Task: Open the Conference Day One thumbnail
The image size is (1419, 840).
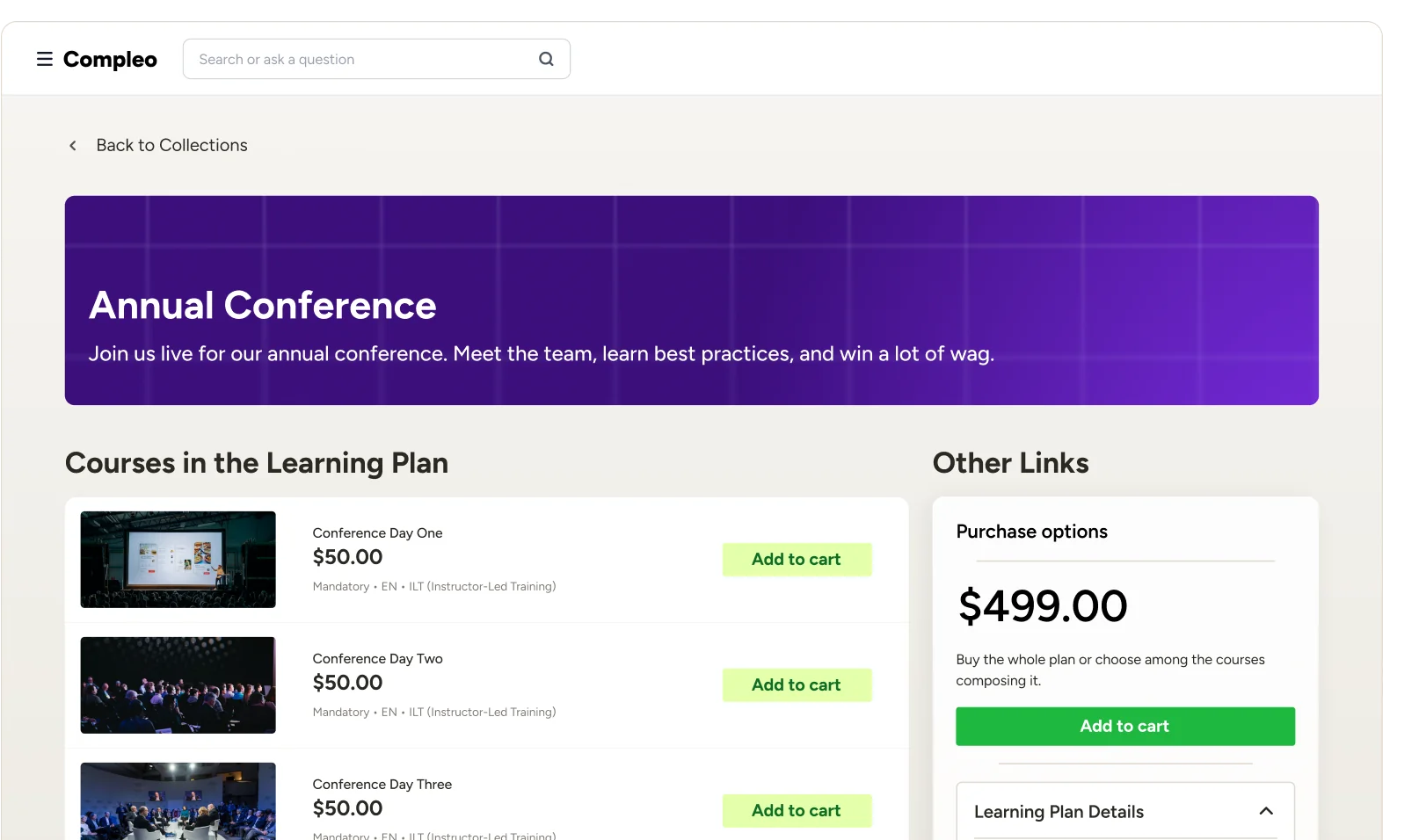Action: tap(178, 560)
